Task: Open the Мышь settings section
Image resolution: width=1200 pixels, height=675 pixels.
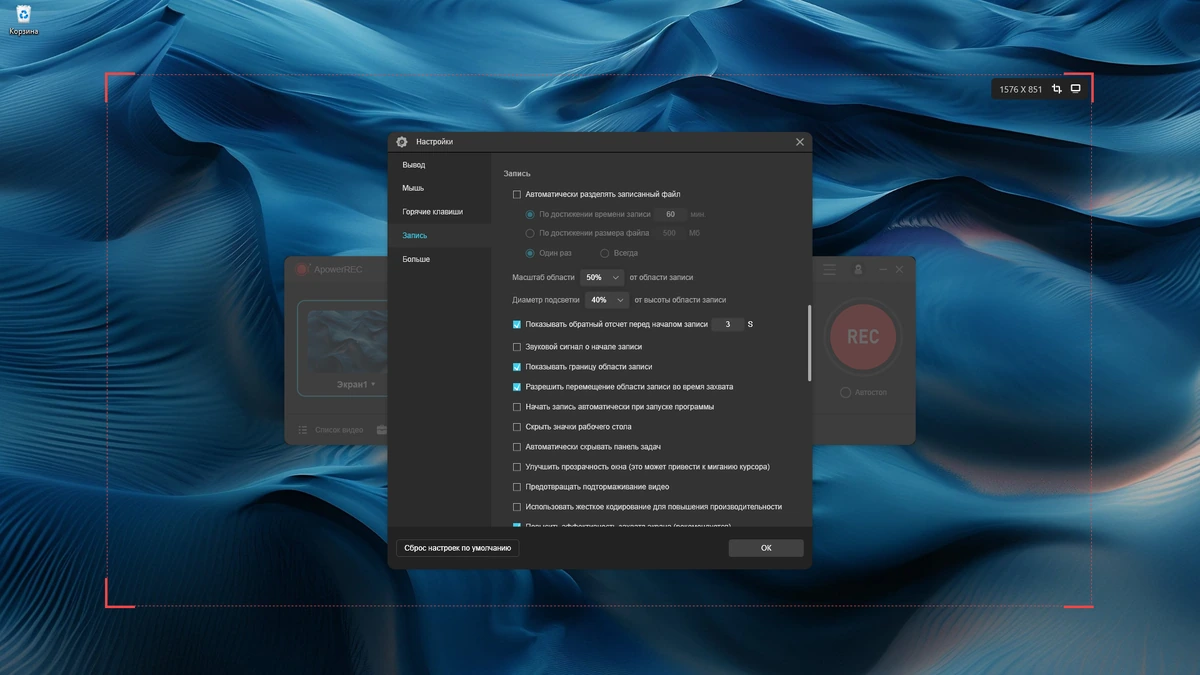Action: click(413, 188)
